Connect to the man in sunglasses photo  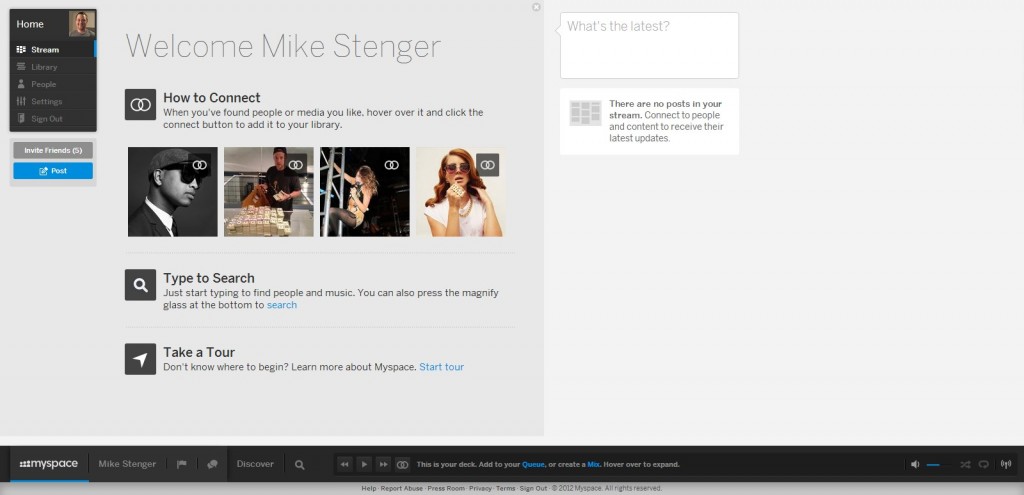click(200, 165)
